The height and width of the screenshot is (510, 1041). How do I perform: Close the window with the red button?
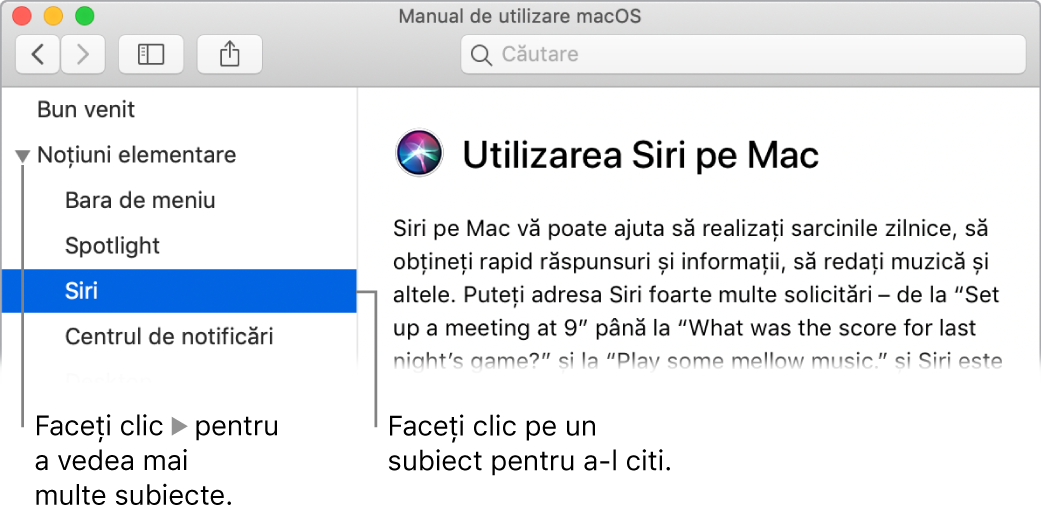22,16
